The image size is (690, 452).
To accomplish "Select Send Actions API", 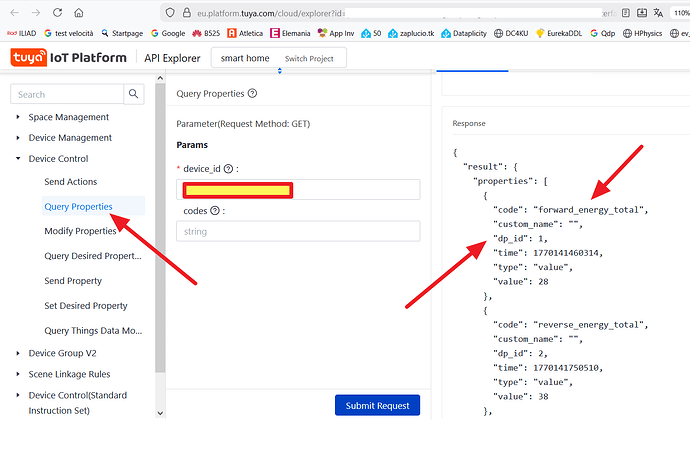I will click(x=71, y=181).
